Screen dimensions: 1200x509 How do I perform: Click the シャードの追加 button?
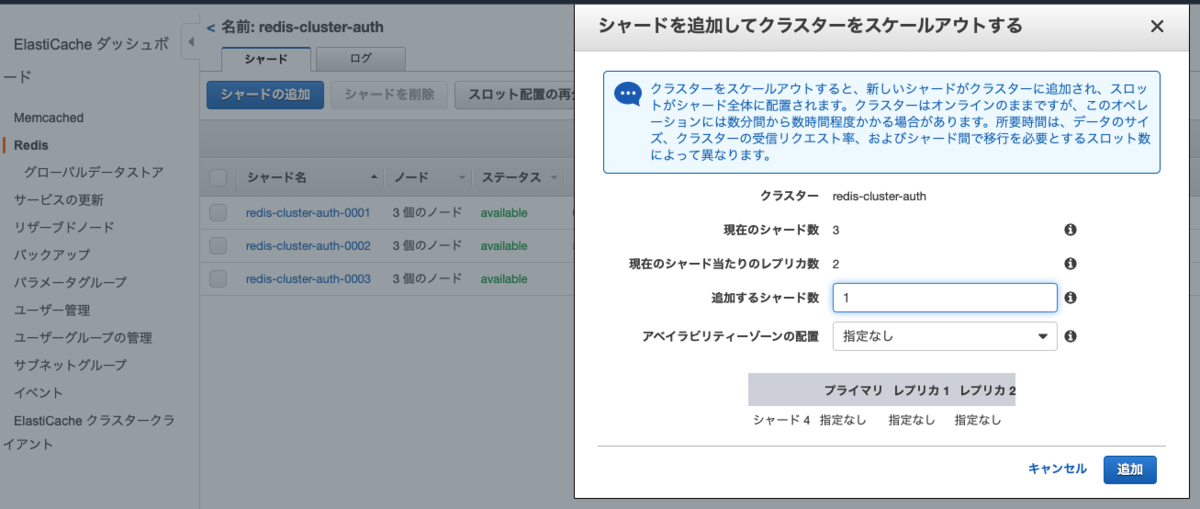265,95
